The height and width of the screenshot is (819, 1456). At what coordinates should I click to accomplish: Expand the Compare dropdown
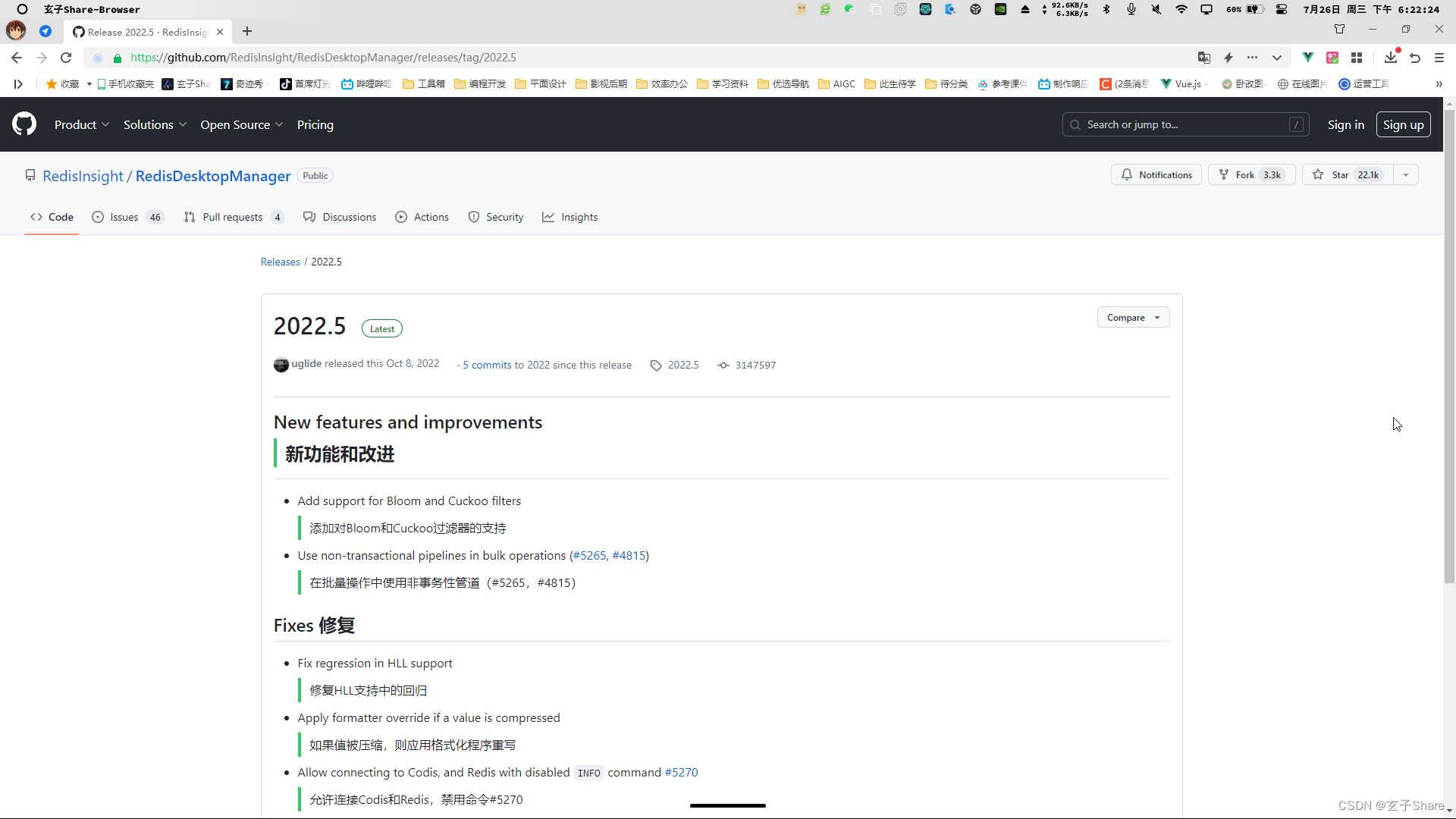pyautogui.click(x=1133, y=318)
